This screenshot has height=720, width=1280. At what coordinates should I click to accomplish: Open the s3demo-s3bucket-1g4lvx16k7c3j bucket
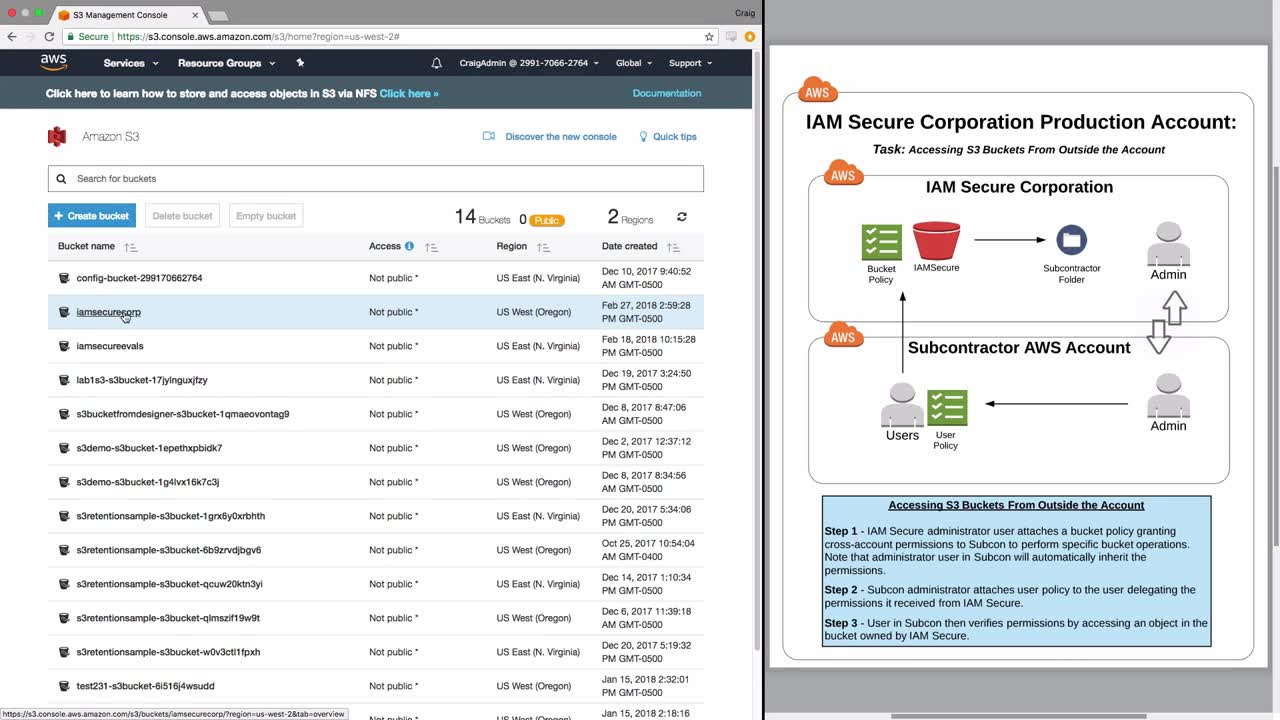tap(148, 482)
